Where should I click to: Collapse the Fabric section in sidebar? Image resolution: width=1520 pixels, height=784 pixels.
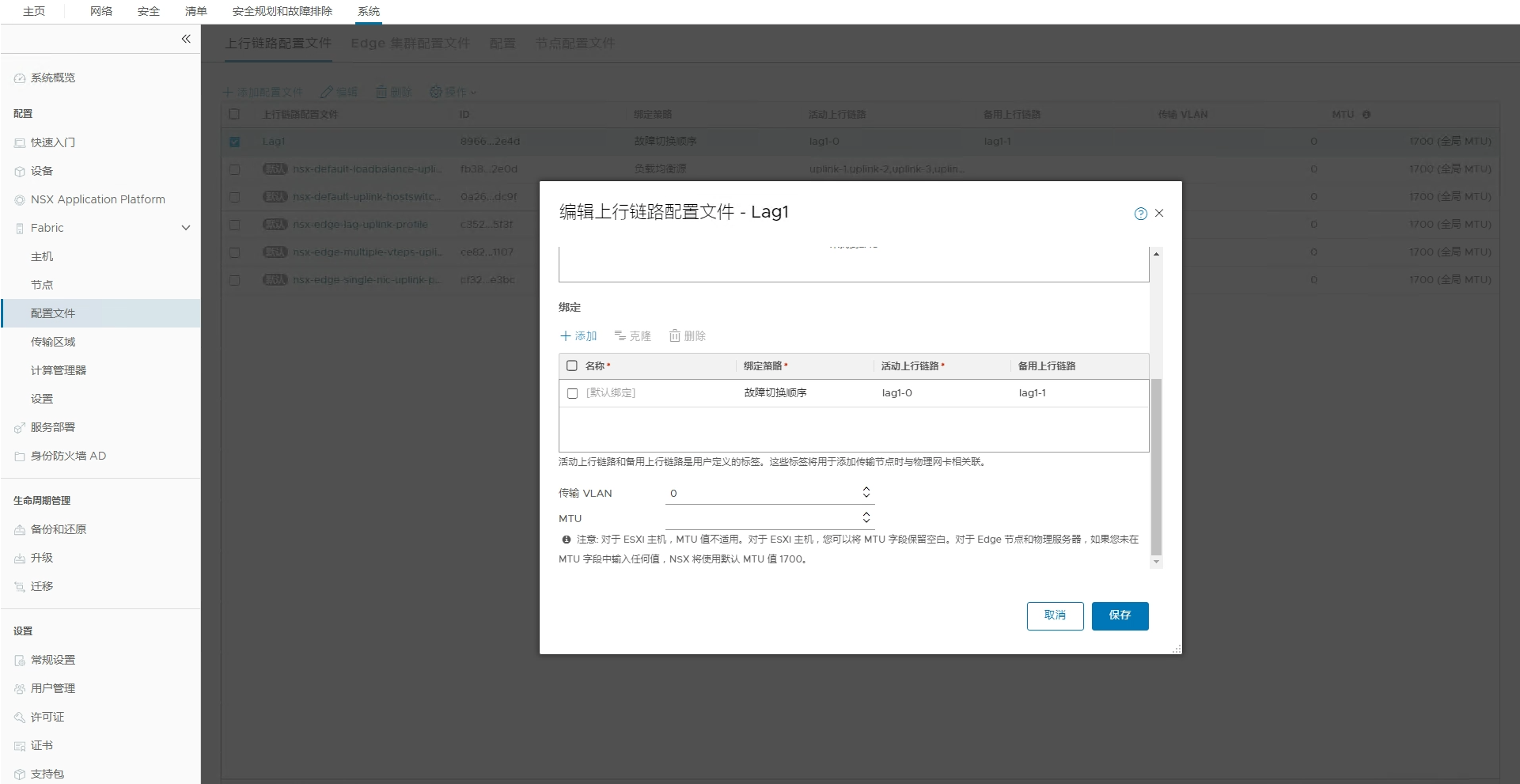click(186, 228)
